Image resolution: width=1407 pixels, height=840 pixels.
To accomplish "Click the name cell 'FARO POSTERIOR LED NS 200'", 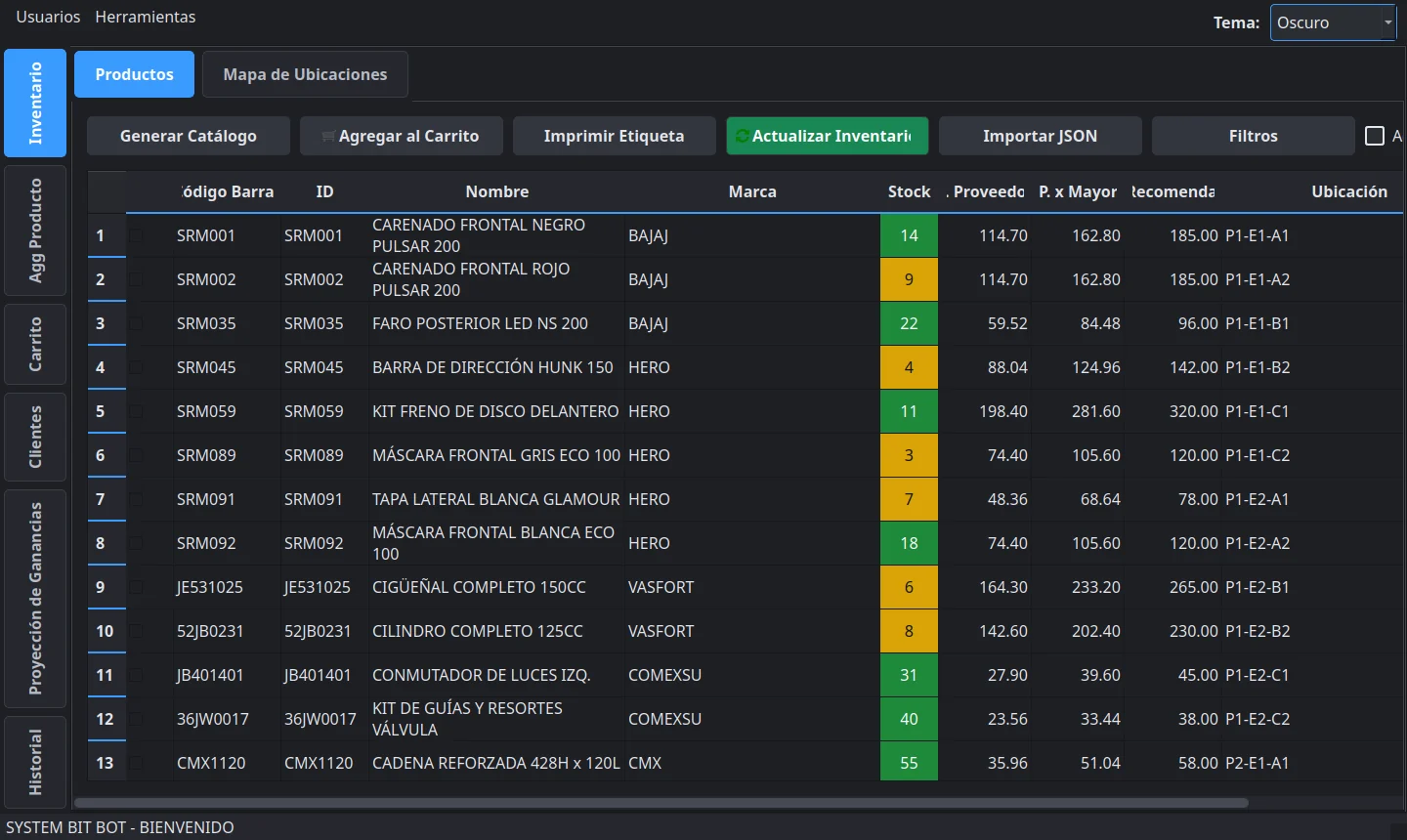I will point(497,323).
